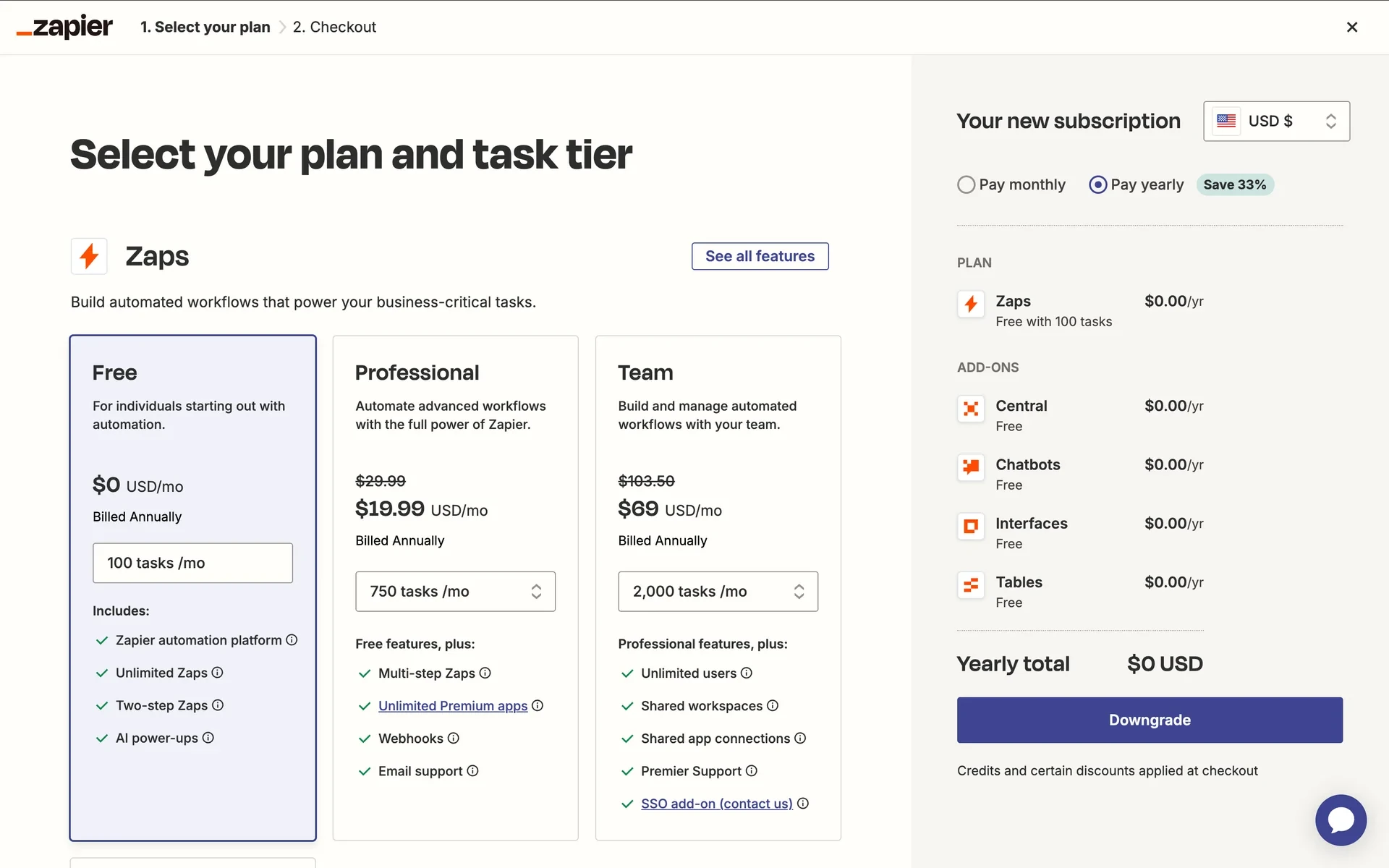1389x868 pixels.
Task: Show info for Unlimited Premium apps
Action: (x=538, y=705)
